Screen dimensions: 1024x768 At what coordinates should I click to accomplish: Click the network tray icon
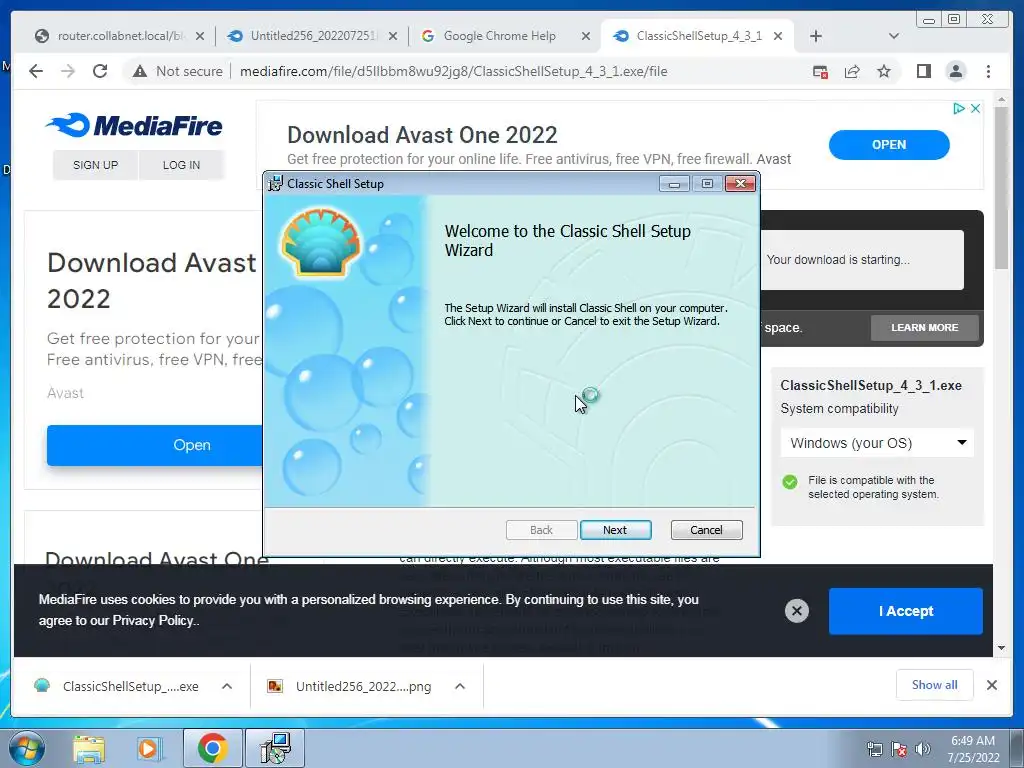(874, 750)
